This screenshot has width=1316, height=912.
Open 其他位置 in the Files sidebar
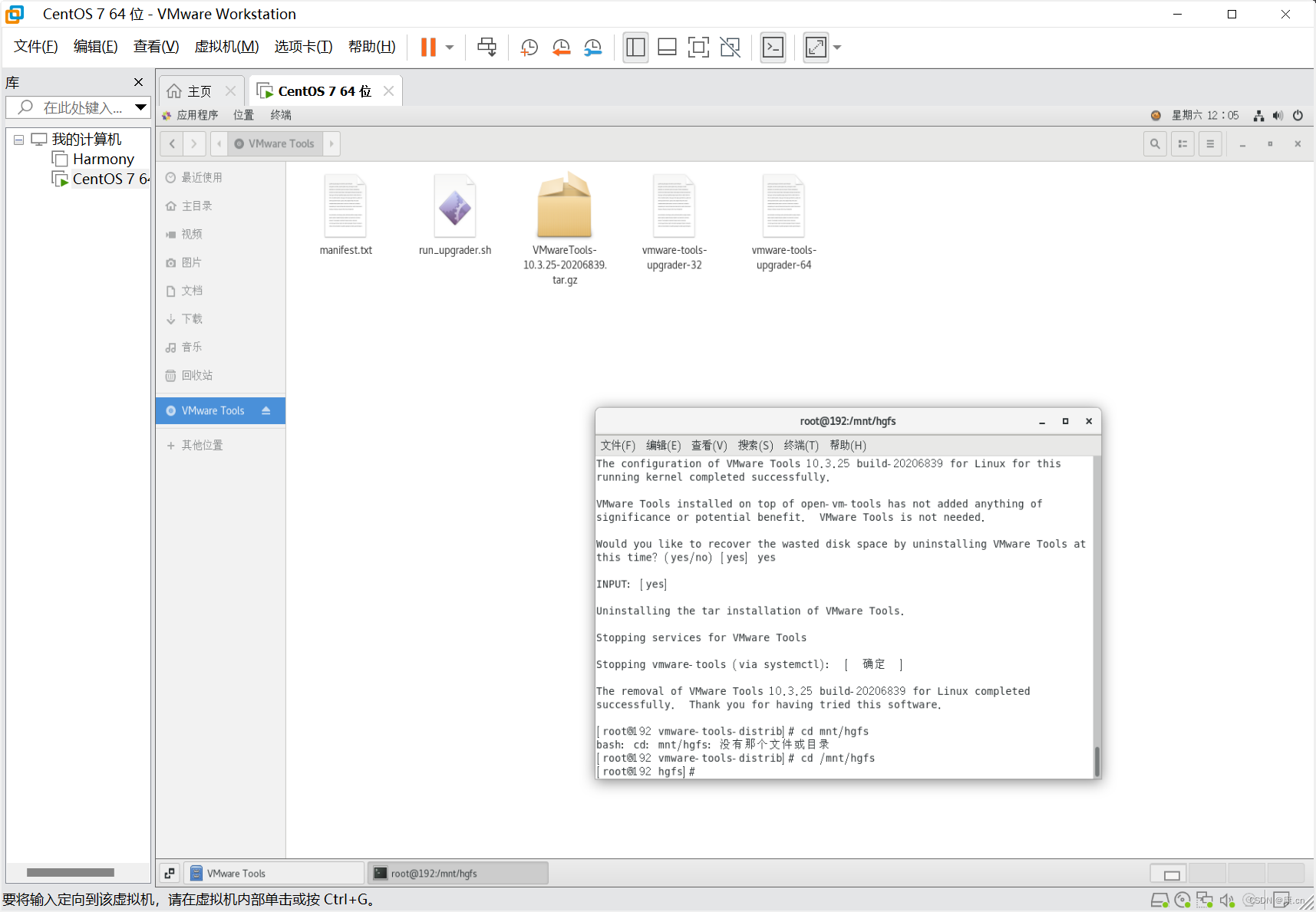(x=203, y=445)
